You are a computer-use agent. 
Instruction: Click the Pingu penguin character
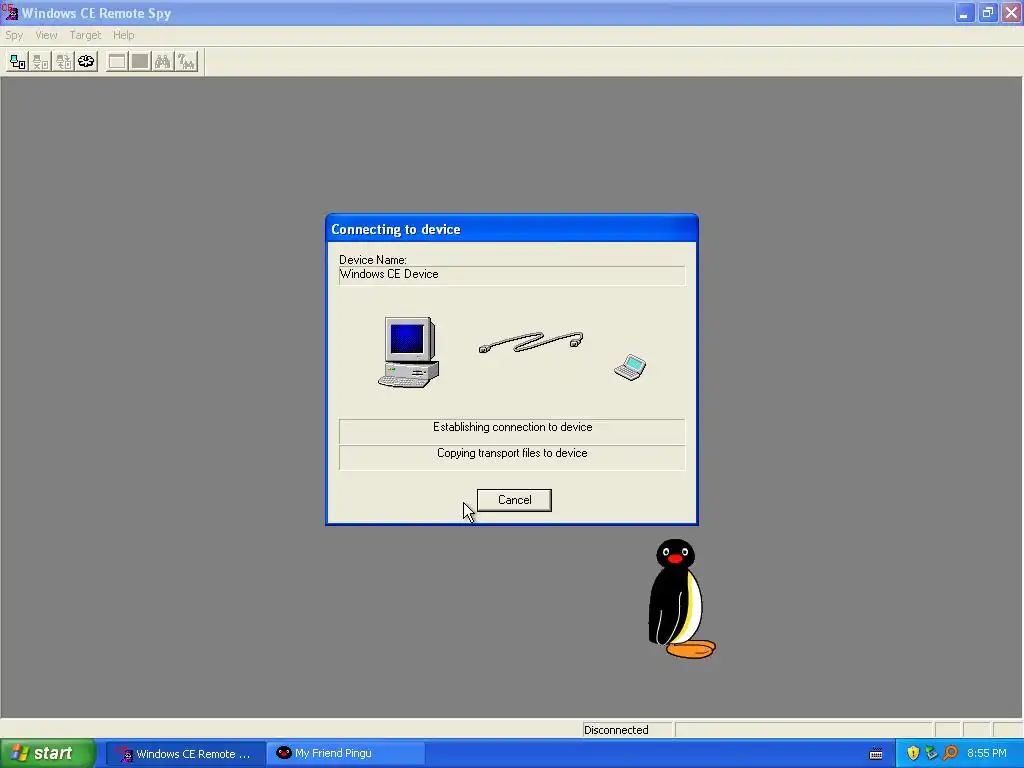pos(681,598)
